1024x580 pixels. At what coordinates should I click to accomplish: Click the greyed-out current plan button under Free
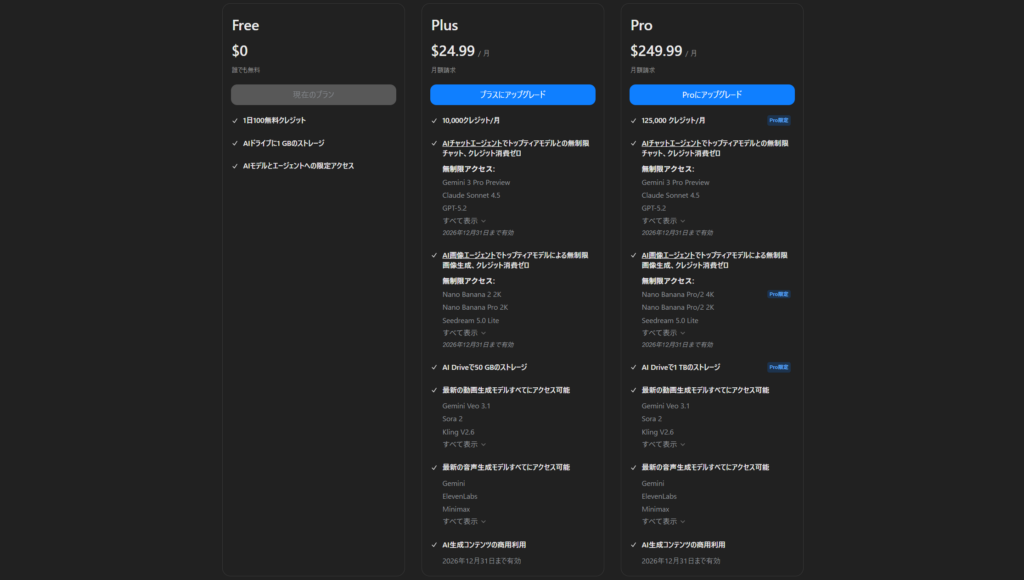click(313, 95)
